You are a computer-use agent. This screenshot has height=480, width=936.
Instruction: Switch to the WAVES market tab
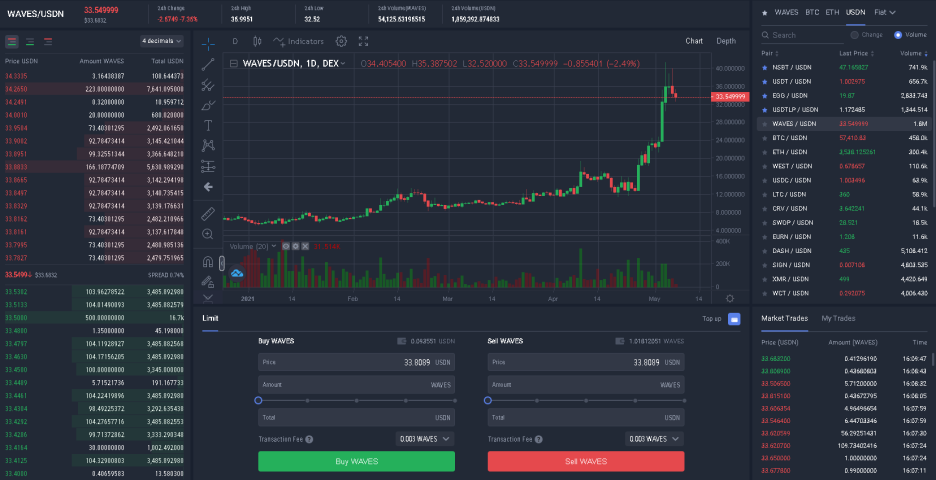(786, 12)
